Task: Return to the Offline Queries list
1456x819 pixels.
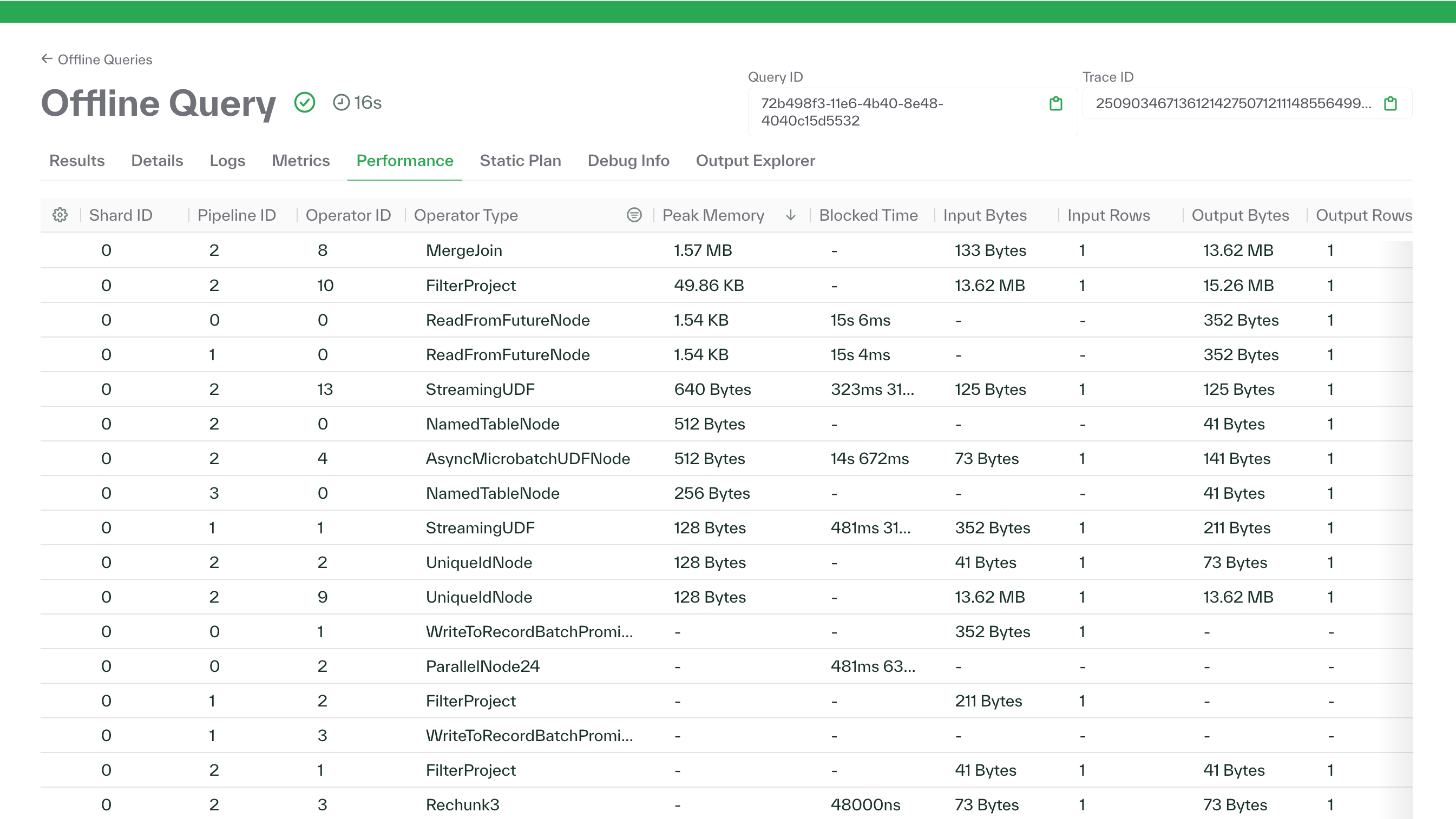Action: [105, 59]
